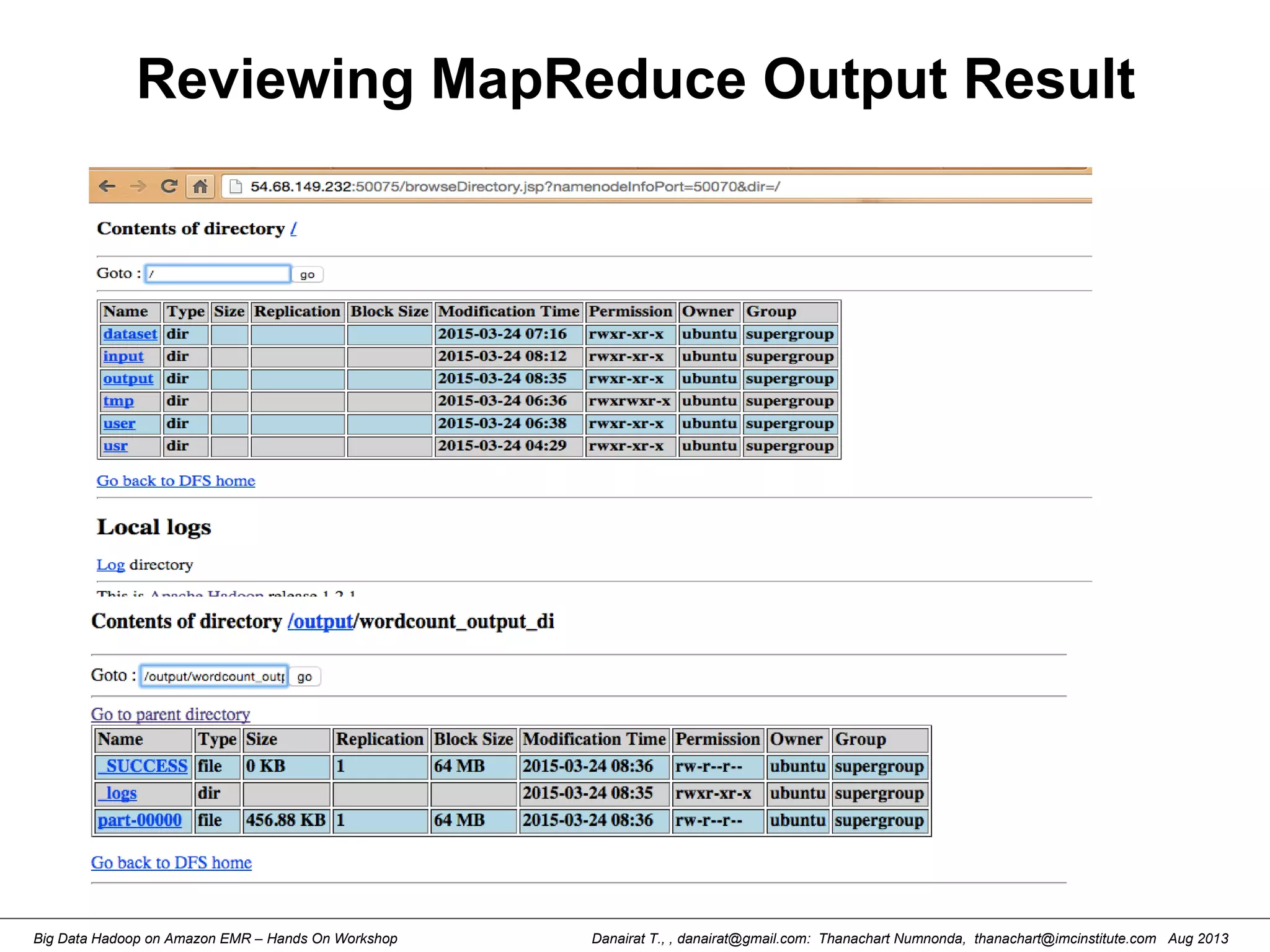Click /output link in lower directory heading
The image size is (1270, 952).
321,621
